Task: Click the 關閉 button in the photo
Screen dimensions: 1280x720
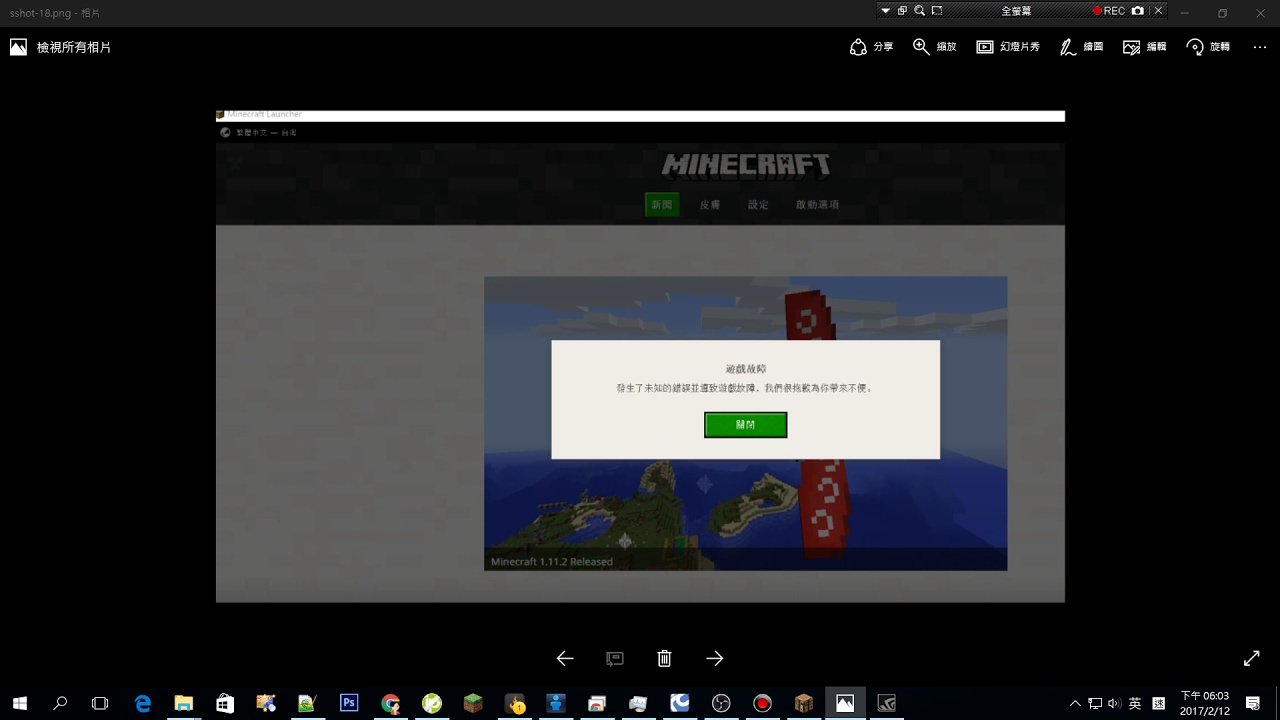Action: [x=746, y=425]
